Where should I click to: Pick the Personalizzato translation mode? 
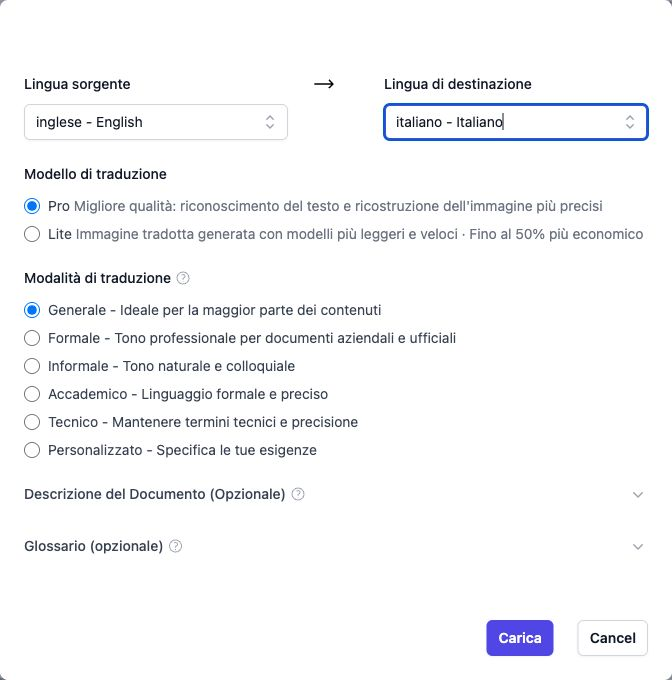click(x=32, y=450)
